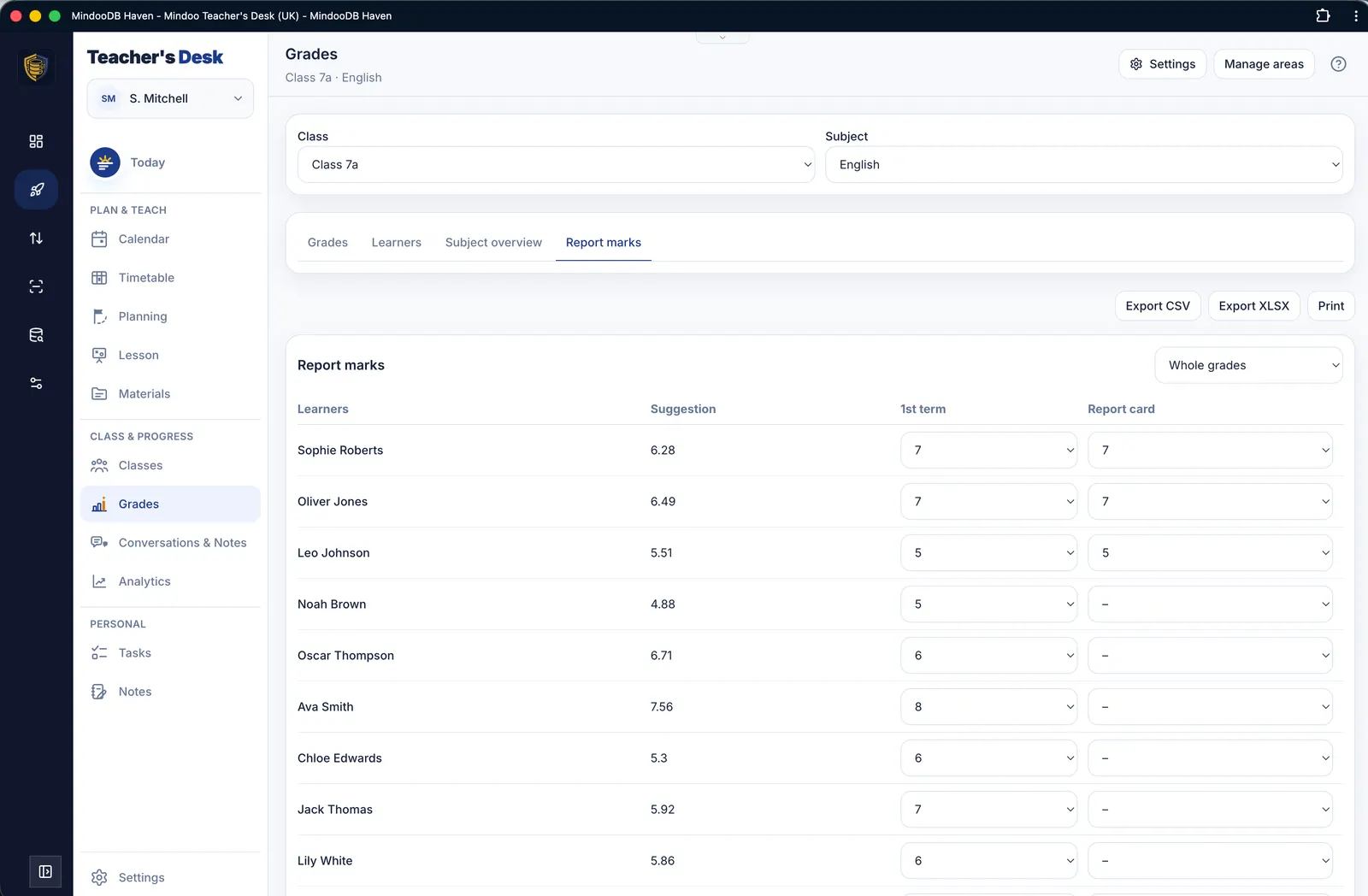Image resolution: width=1368 pixels, height=896 pixels.
Task: Click the sync arrows icon in left rail
Action: (x=36, y=239)
